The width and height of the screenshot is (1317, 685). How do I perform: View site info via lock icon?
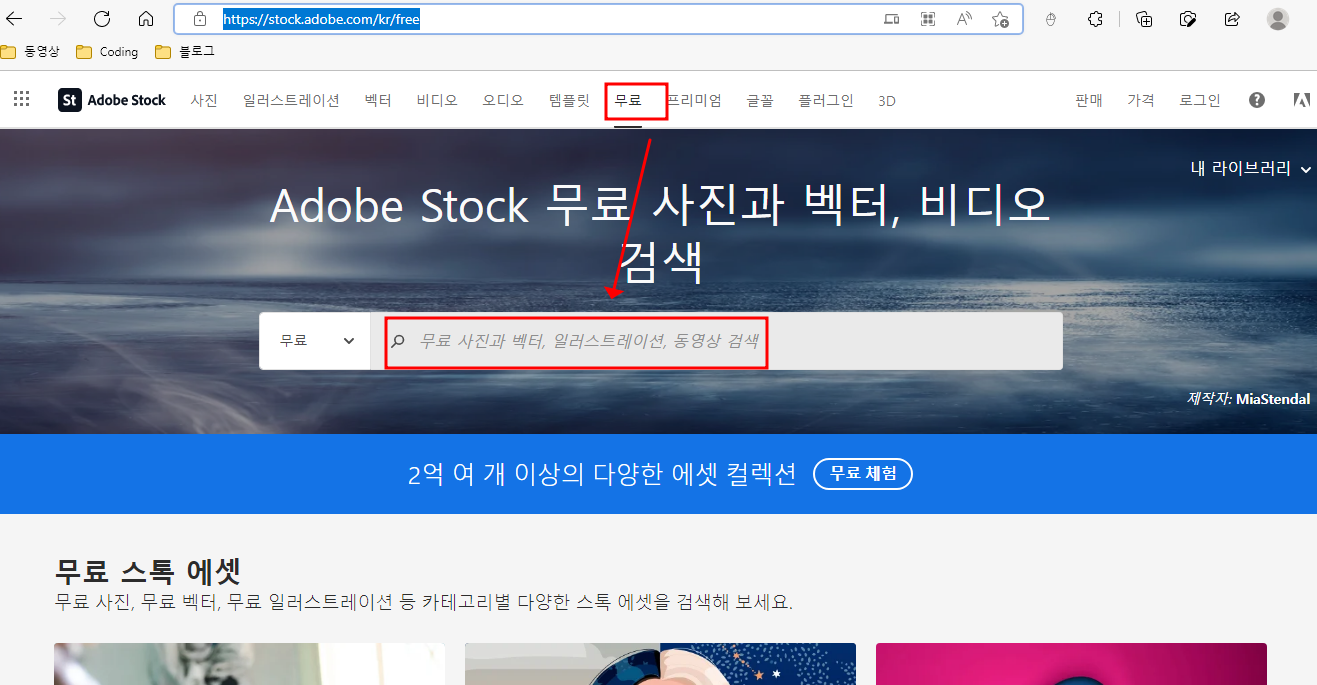[x=200, y=19]
